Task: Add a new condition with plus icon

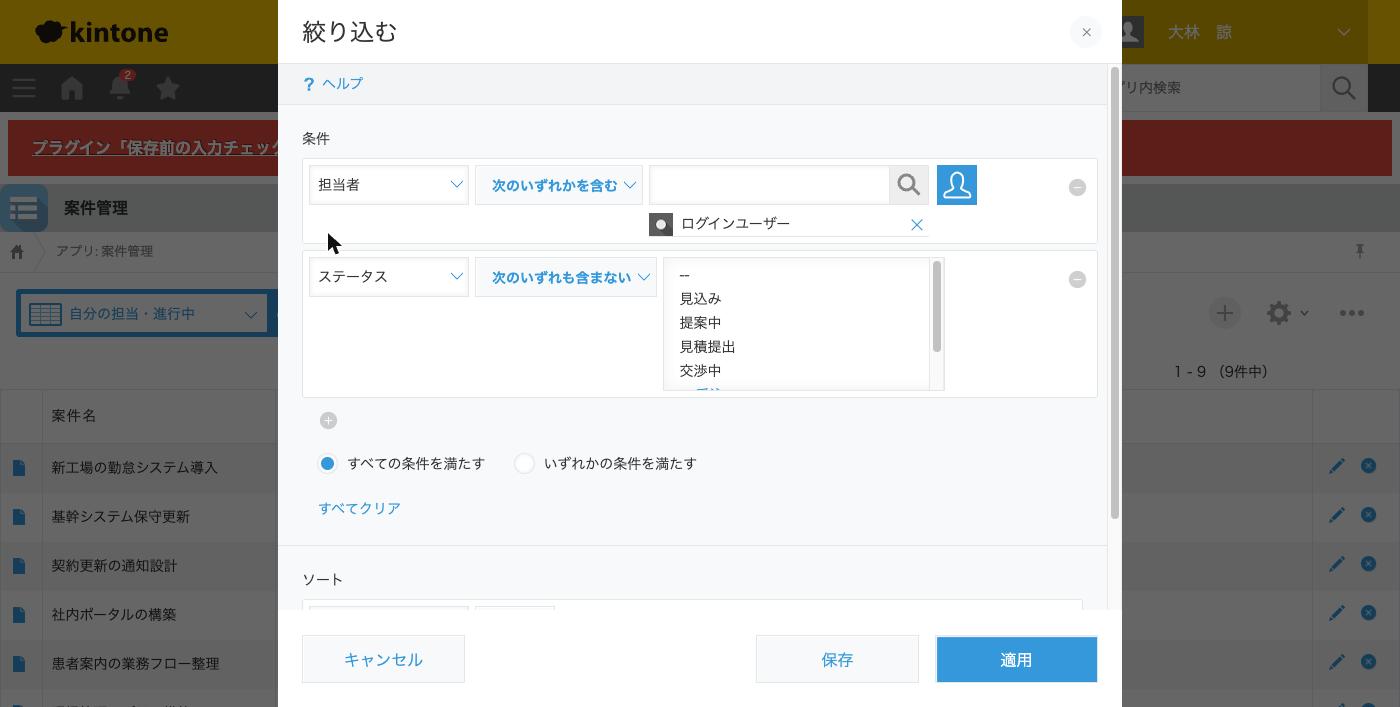Action: click(328, 420)
